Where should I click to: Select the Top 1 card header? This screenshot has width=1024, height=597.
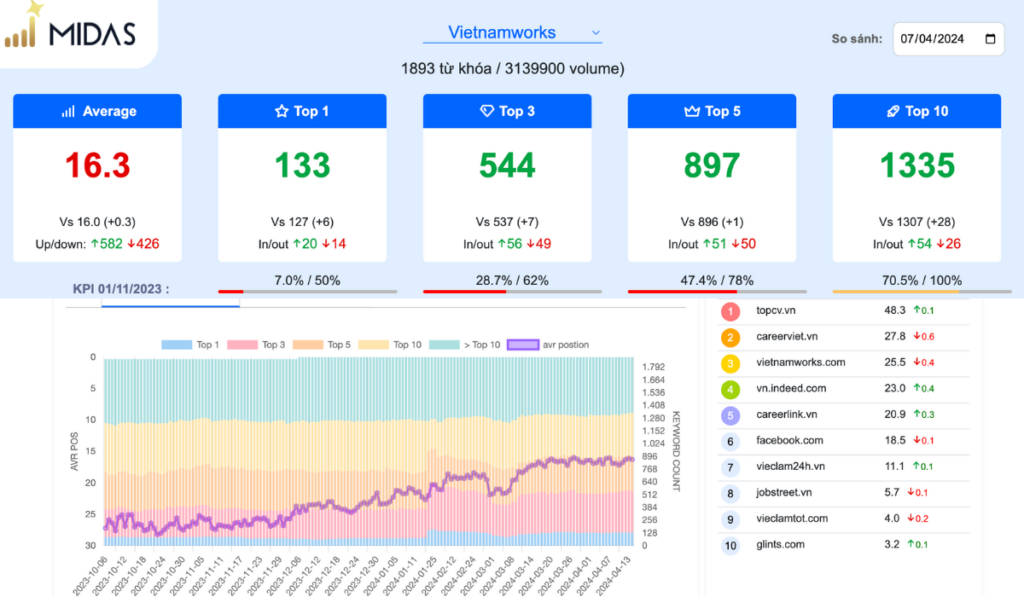click(x=302, y=111)
